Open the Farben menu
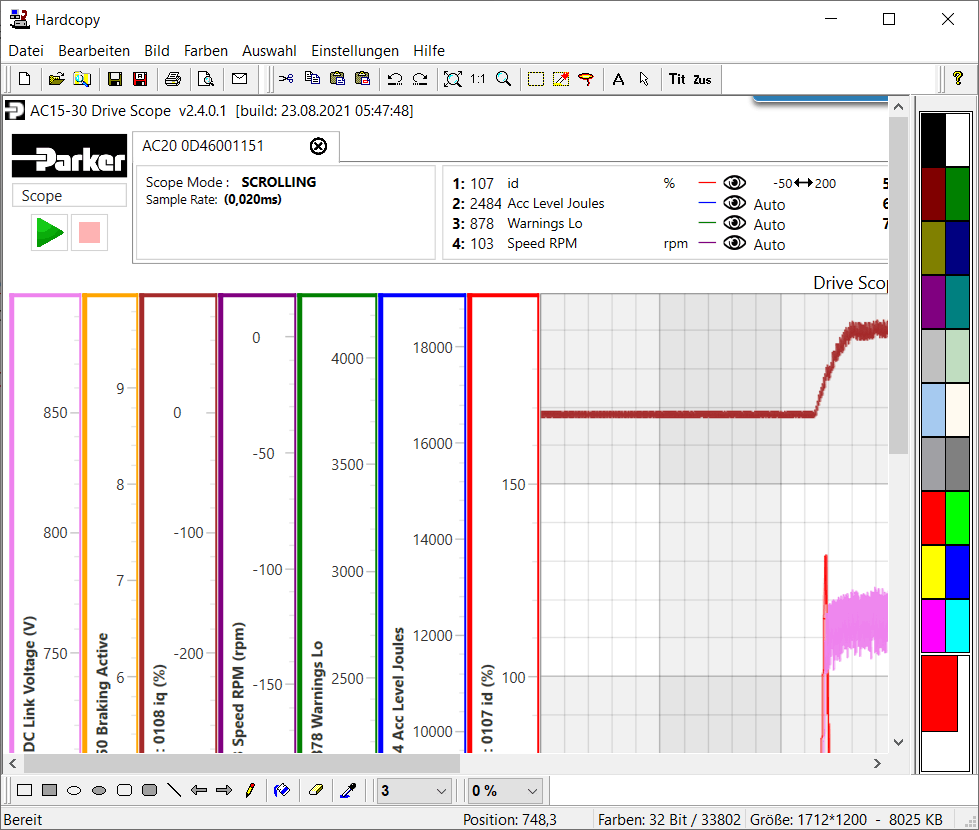Image resolution: width=979 pixels, height=830 pixels. (x=206, y=51)
